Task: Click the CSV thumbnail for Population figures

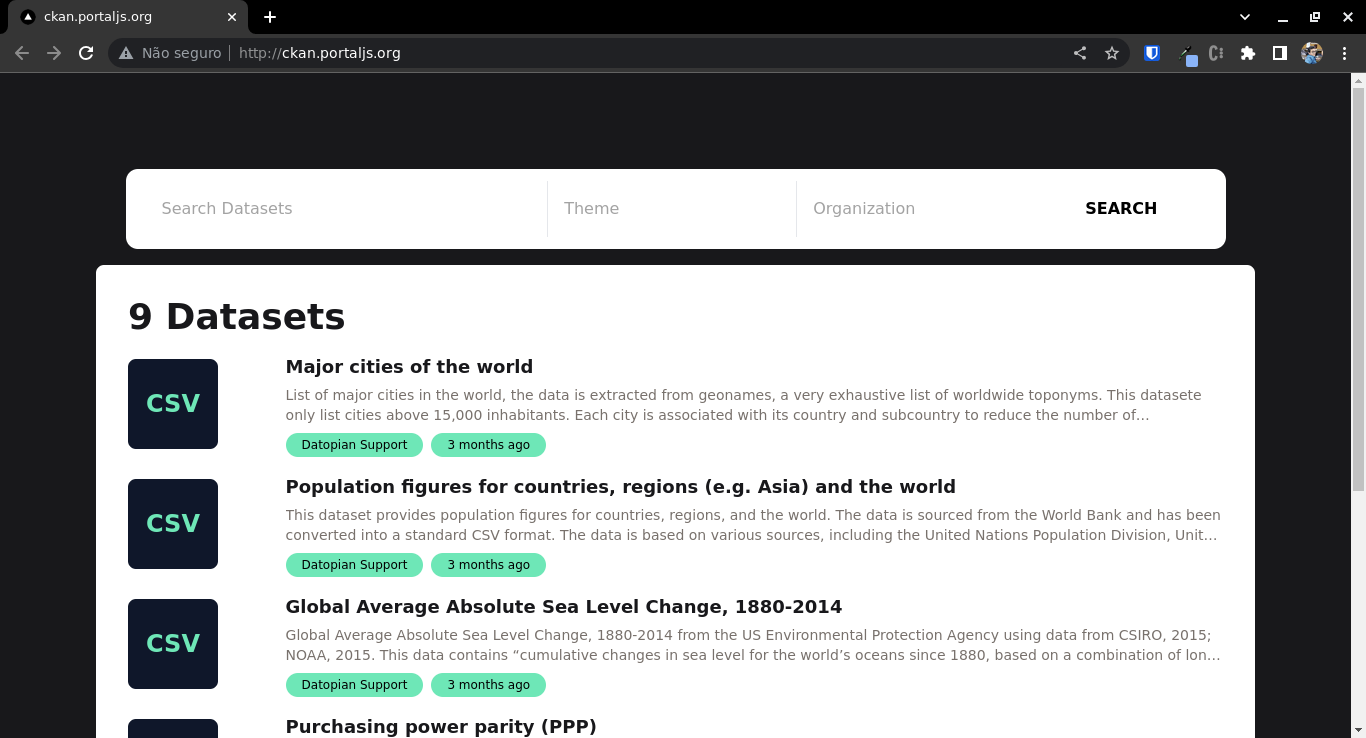Action: coord(173,524)
